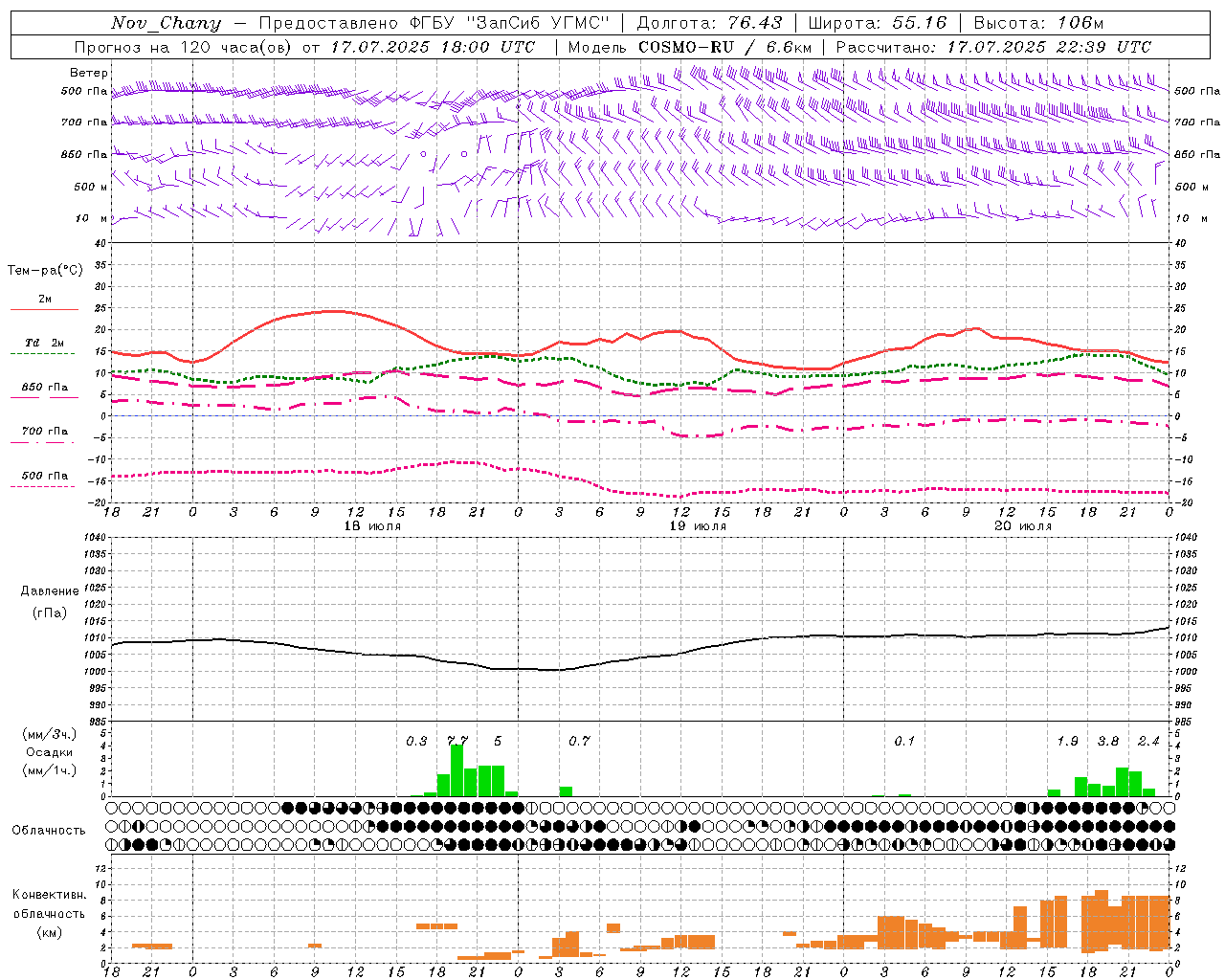Click the Рассчитано: 17.07.2025 22:39 UTC timestamp

coord(993,47)
